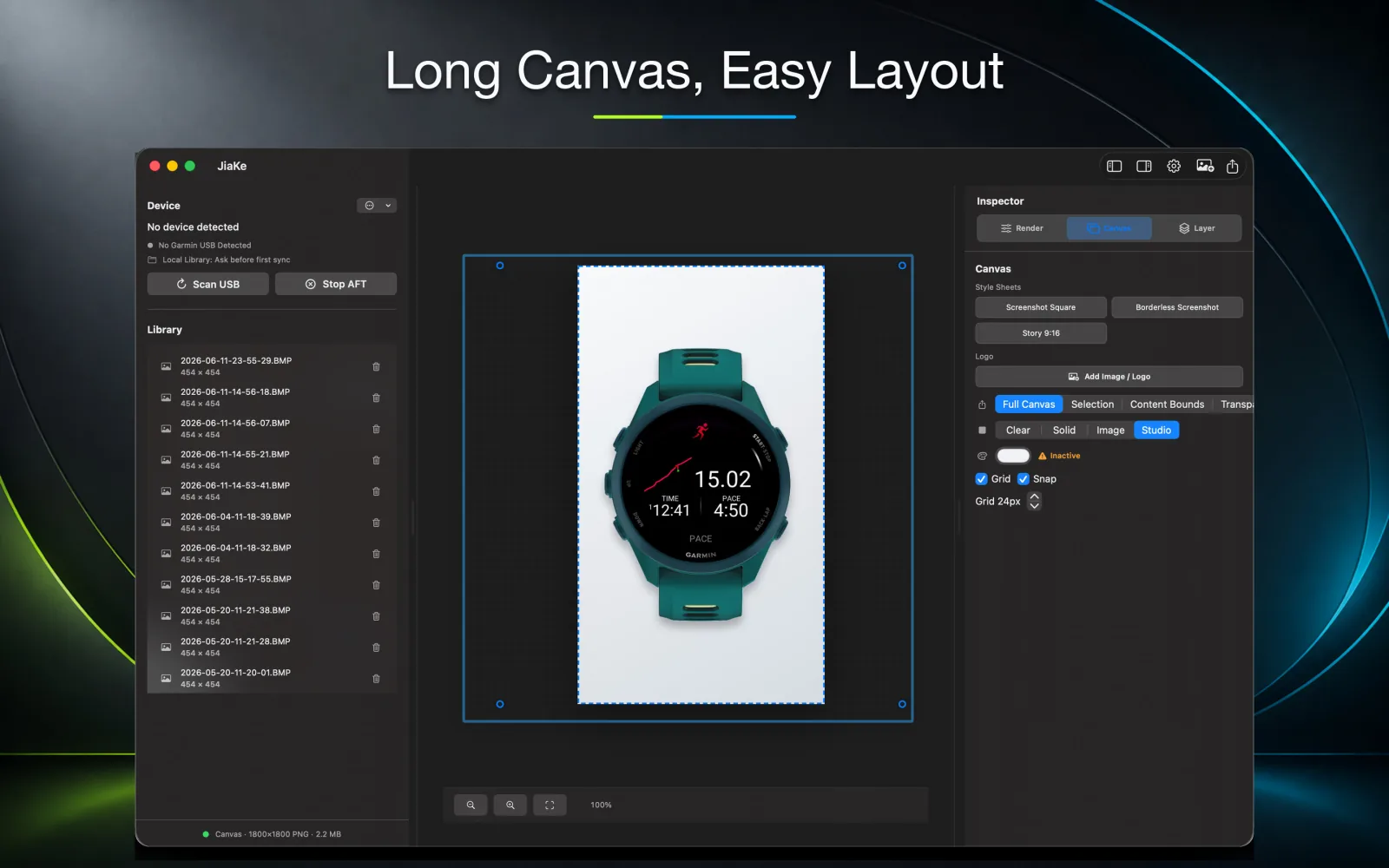Switch to the Layer inspector tab
Image resolution: width=1389 pixels, height=868 pixels.
(1197, 228)
